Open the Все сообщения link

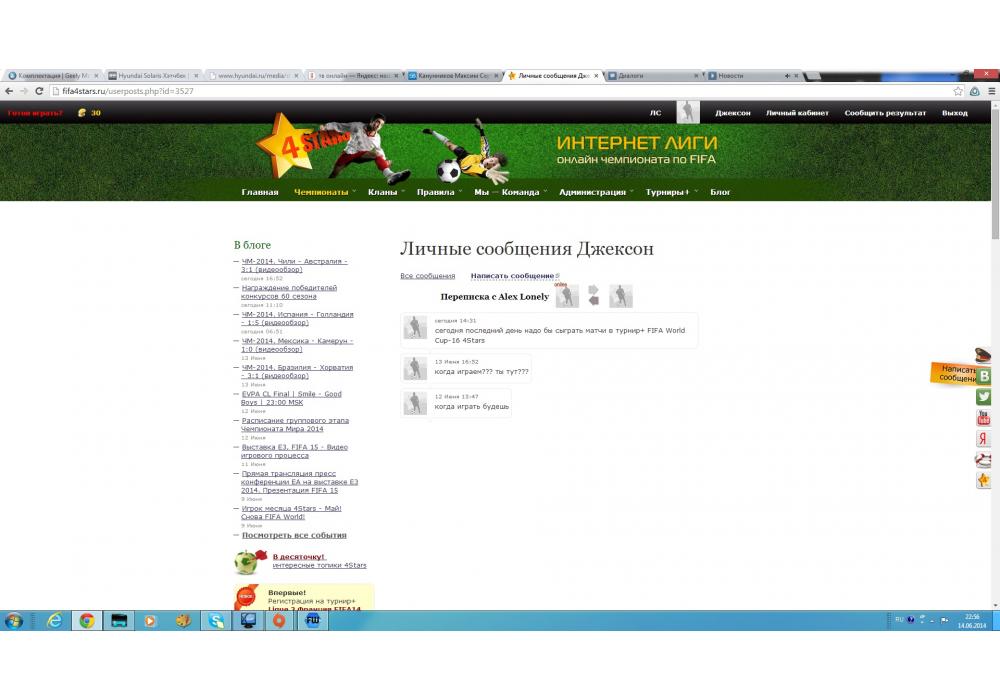427,276
